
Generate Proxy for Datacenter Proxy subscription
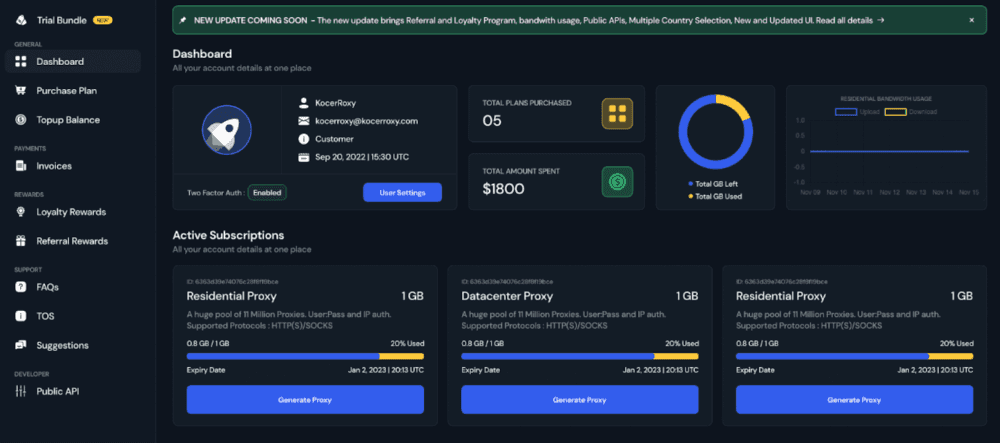click(x=580, y=400)
